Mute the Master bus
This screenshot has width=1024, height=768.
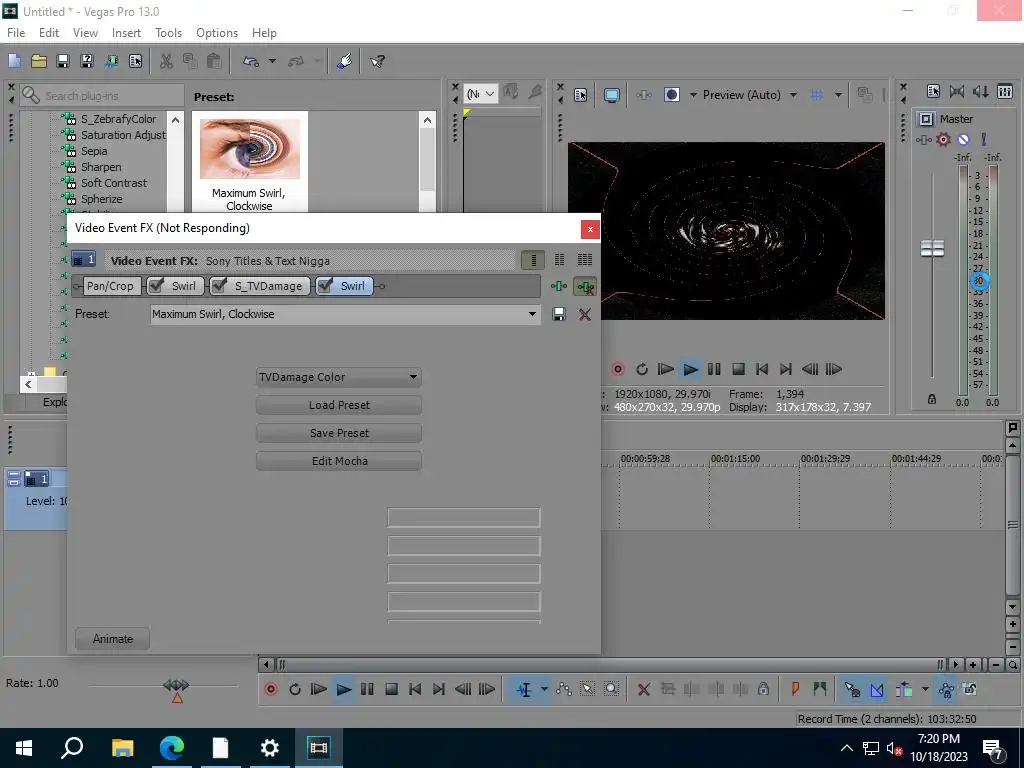pos(963,140)
